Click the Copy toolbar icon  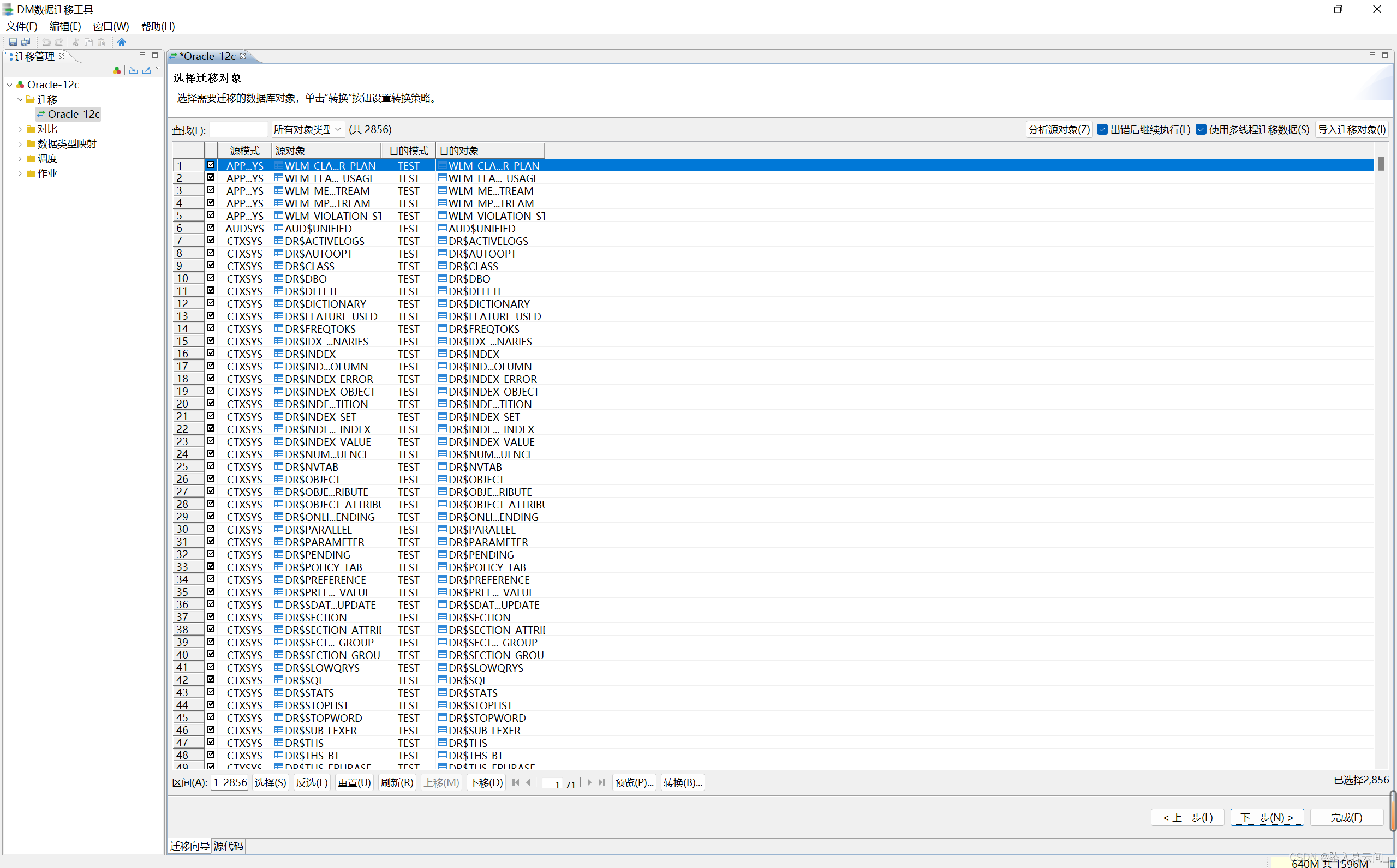[88, 42]
